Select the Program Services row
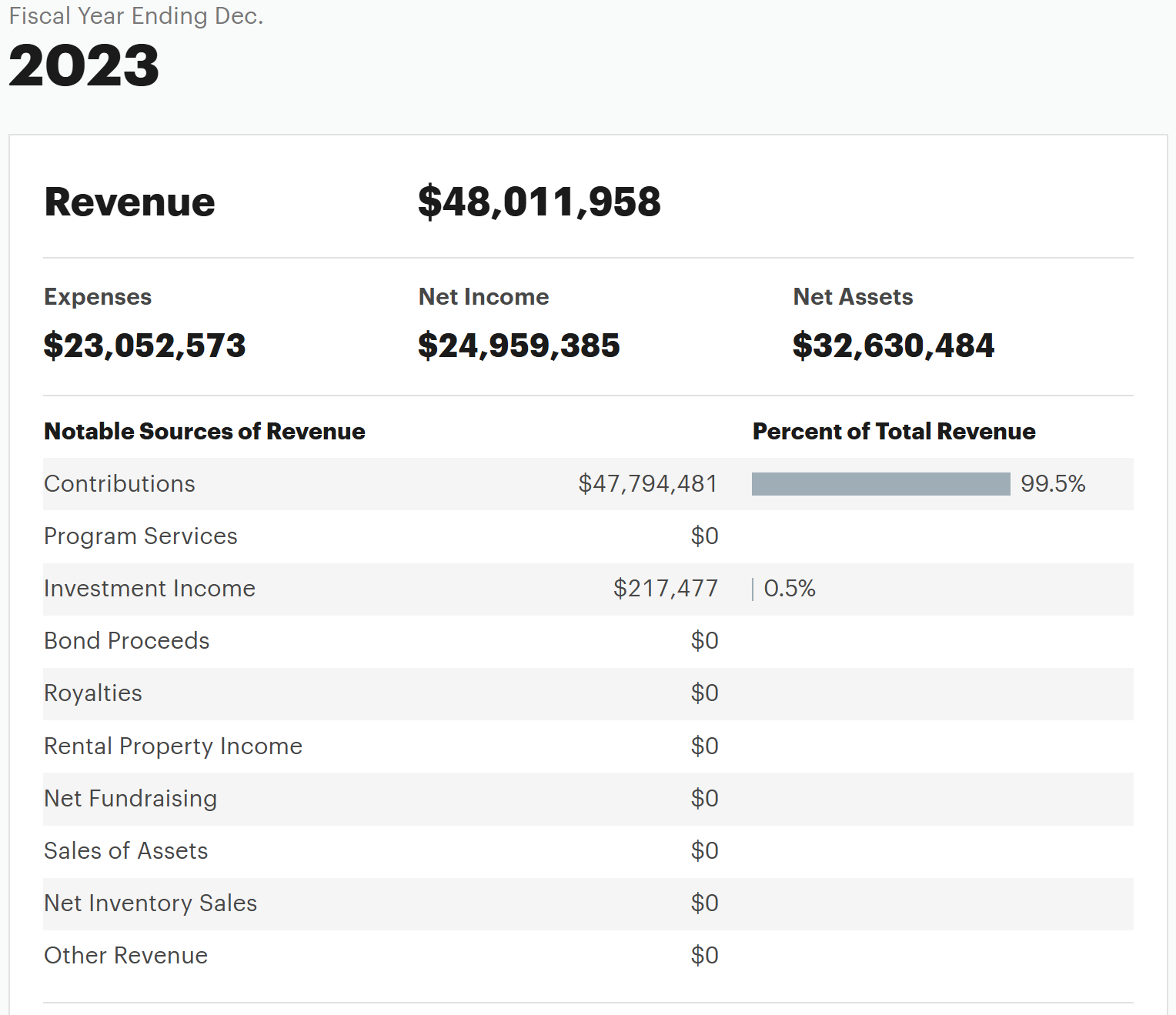This screenshot has height=1015, width=1176. pyautogui.click(x=588, y=536)
